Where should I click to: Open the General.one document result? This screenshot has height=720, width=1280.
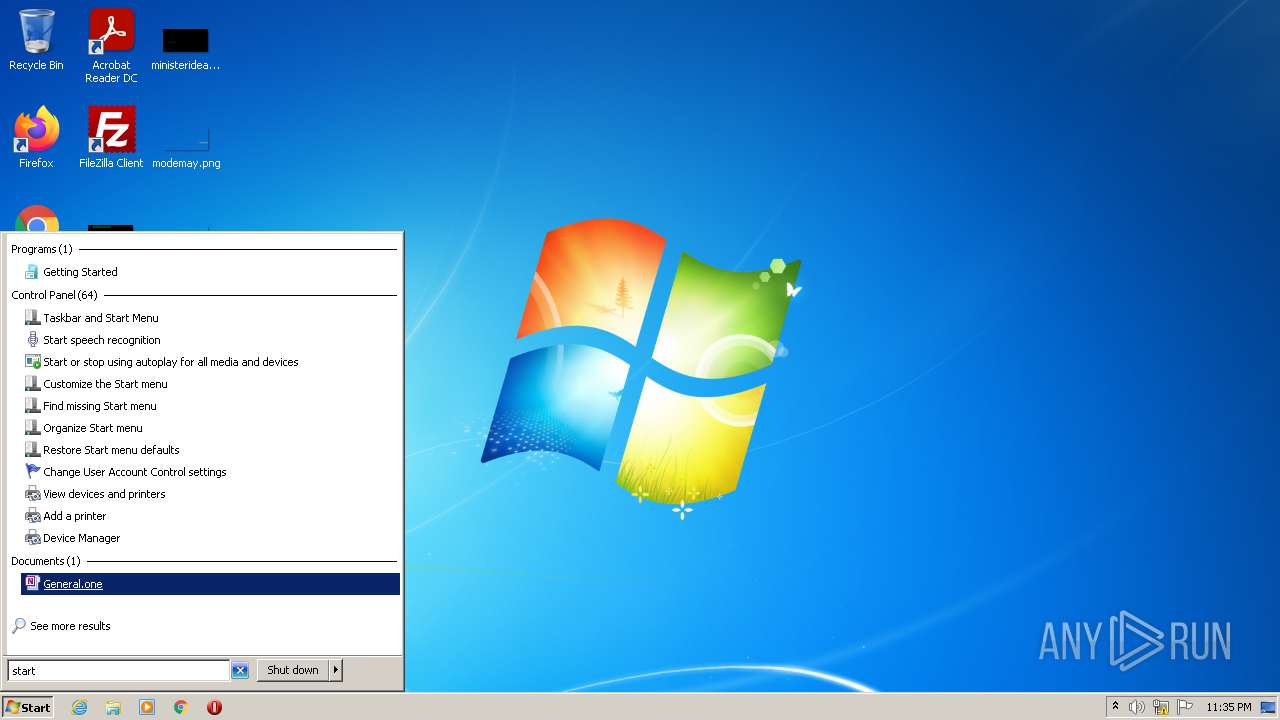coord(211,584)
